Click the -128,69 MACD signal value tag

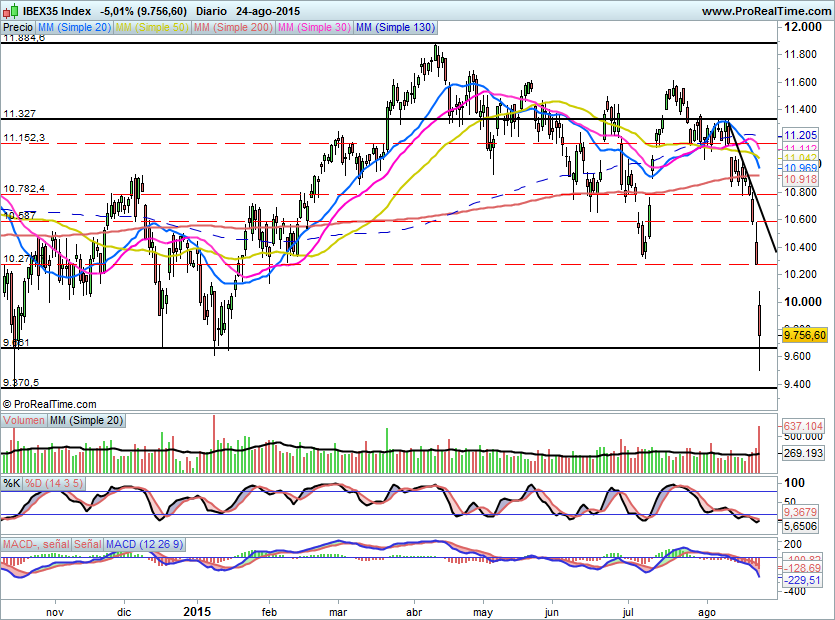[803, 568]
